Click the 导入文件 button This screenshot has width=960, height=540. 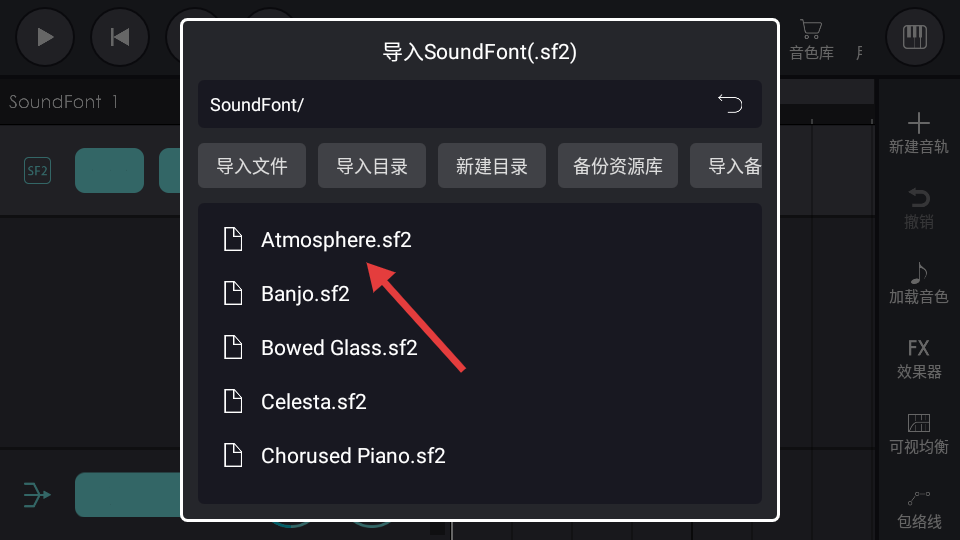[252, 166]
